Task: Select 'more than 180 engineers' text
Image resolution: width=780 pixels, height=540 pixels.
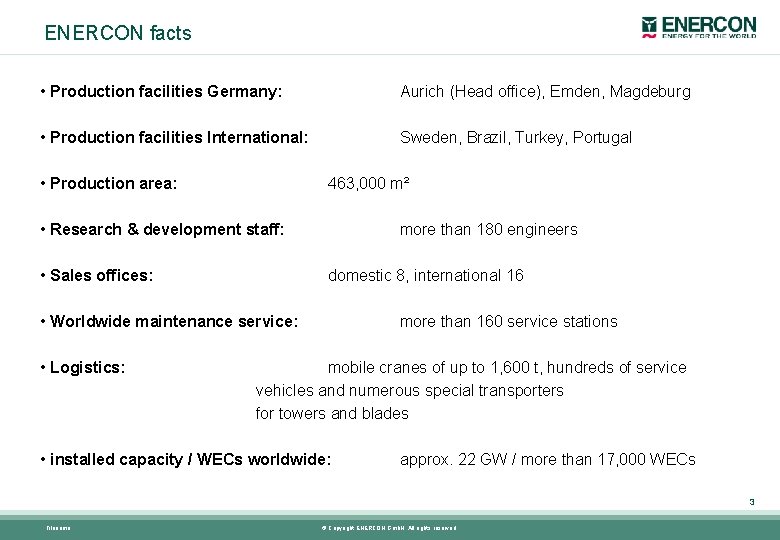Action: (x=488, y=229)
